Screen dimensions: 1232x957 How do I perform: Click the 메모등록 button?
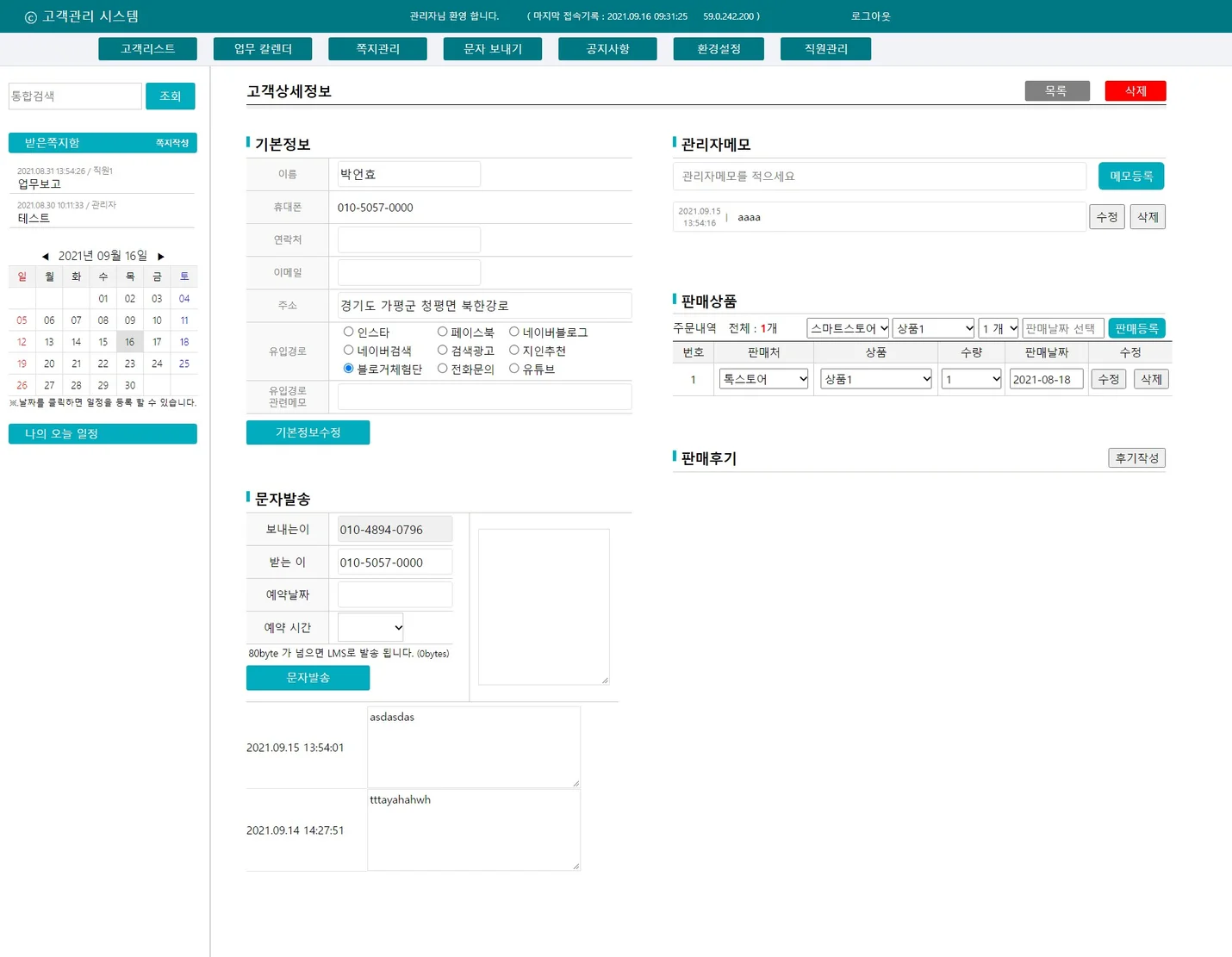coord(1131,176)
